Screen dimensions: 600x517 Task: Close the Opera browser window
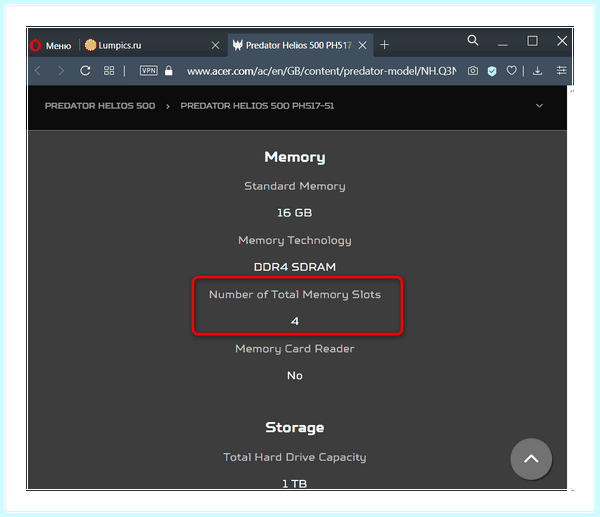[562, 41]
